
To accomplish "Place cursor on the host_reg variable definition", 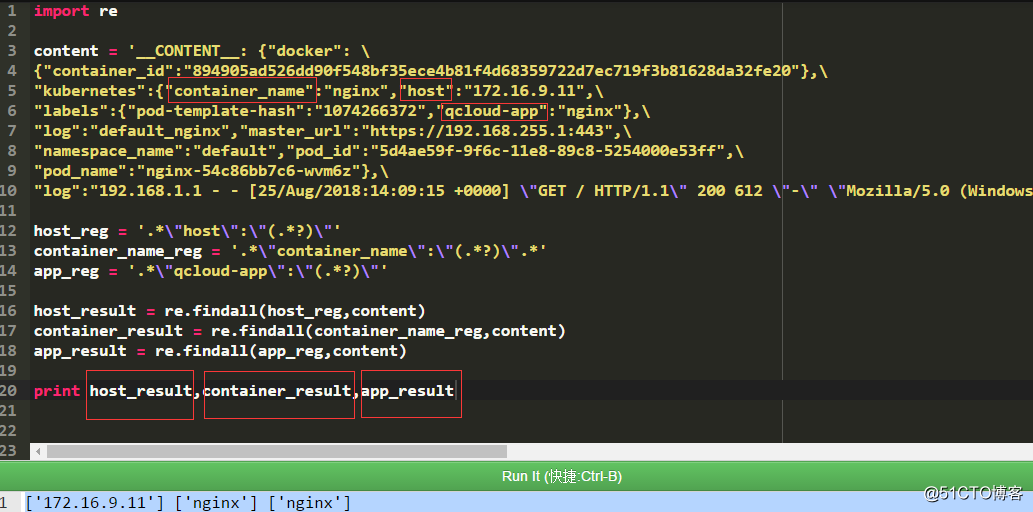I will pyautogui.click(x=66, y=231).
